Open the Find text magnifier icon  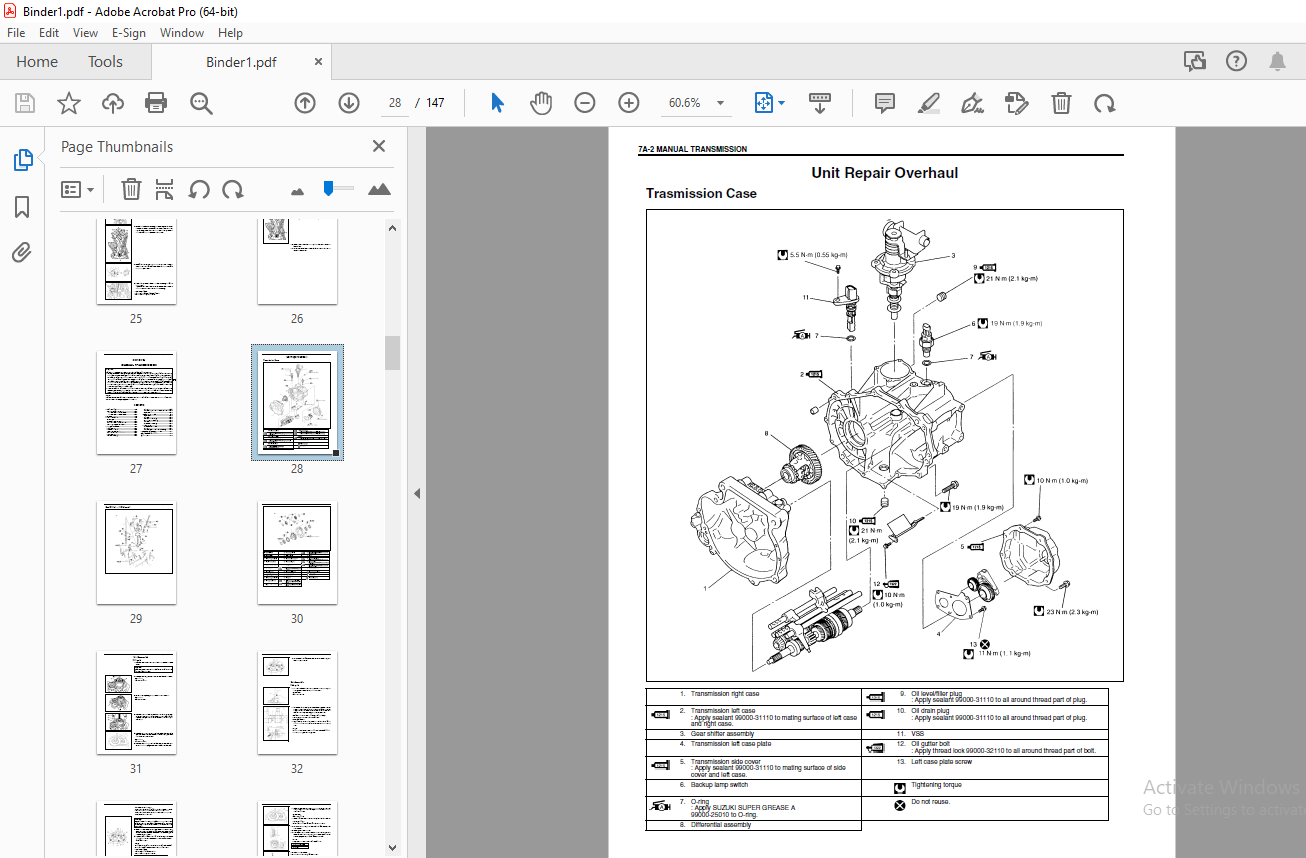(x=201, y=103)
